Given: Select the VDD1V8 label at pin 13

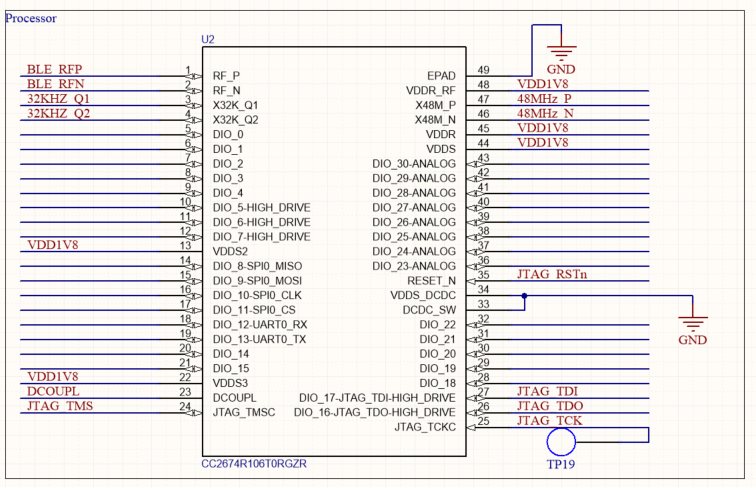Looking at the screenshot, I should point(53,245).
